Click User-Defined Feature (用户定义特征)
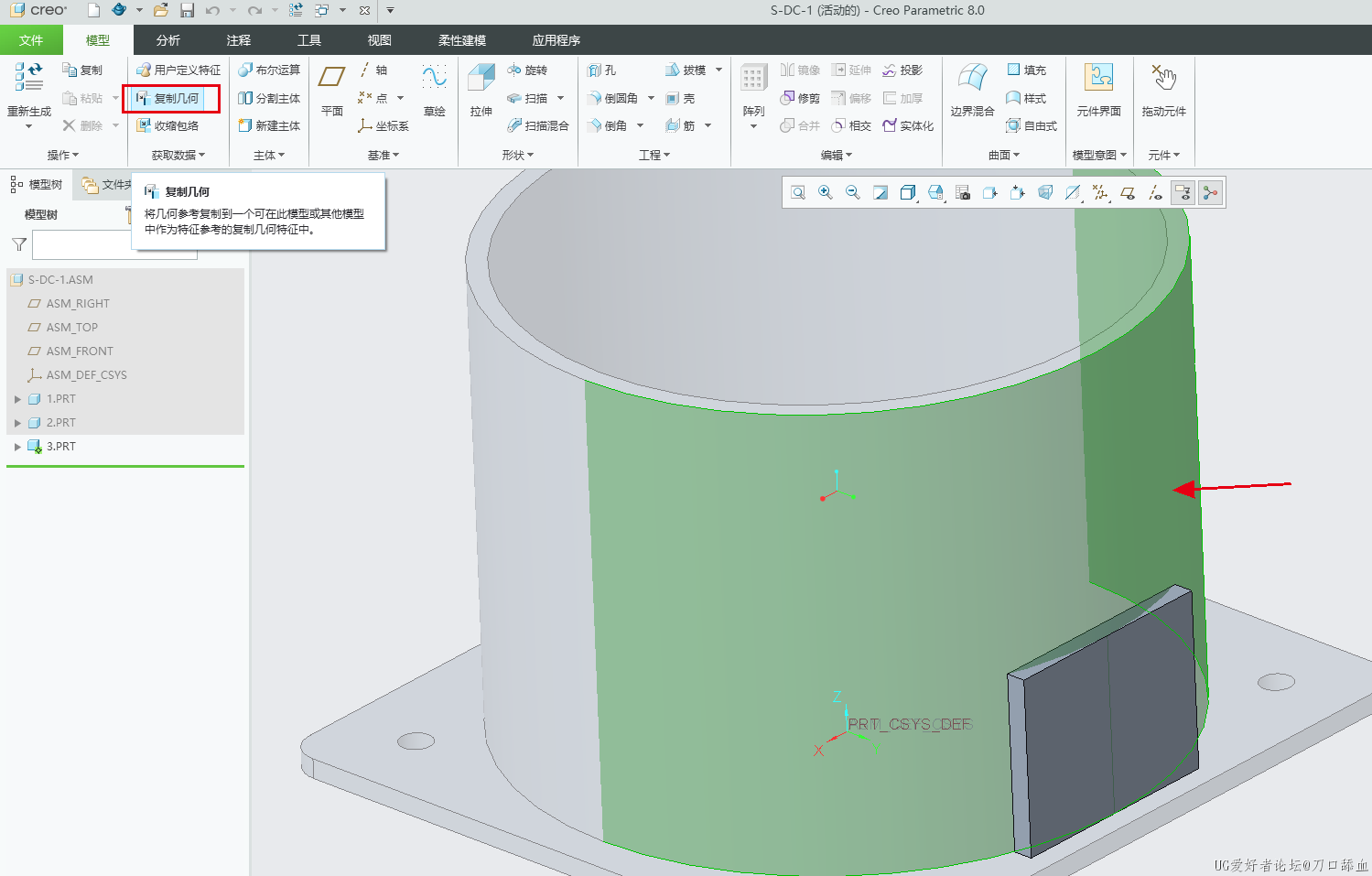1372x876 pixels. [x=178, y=70]
